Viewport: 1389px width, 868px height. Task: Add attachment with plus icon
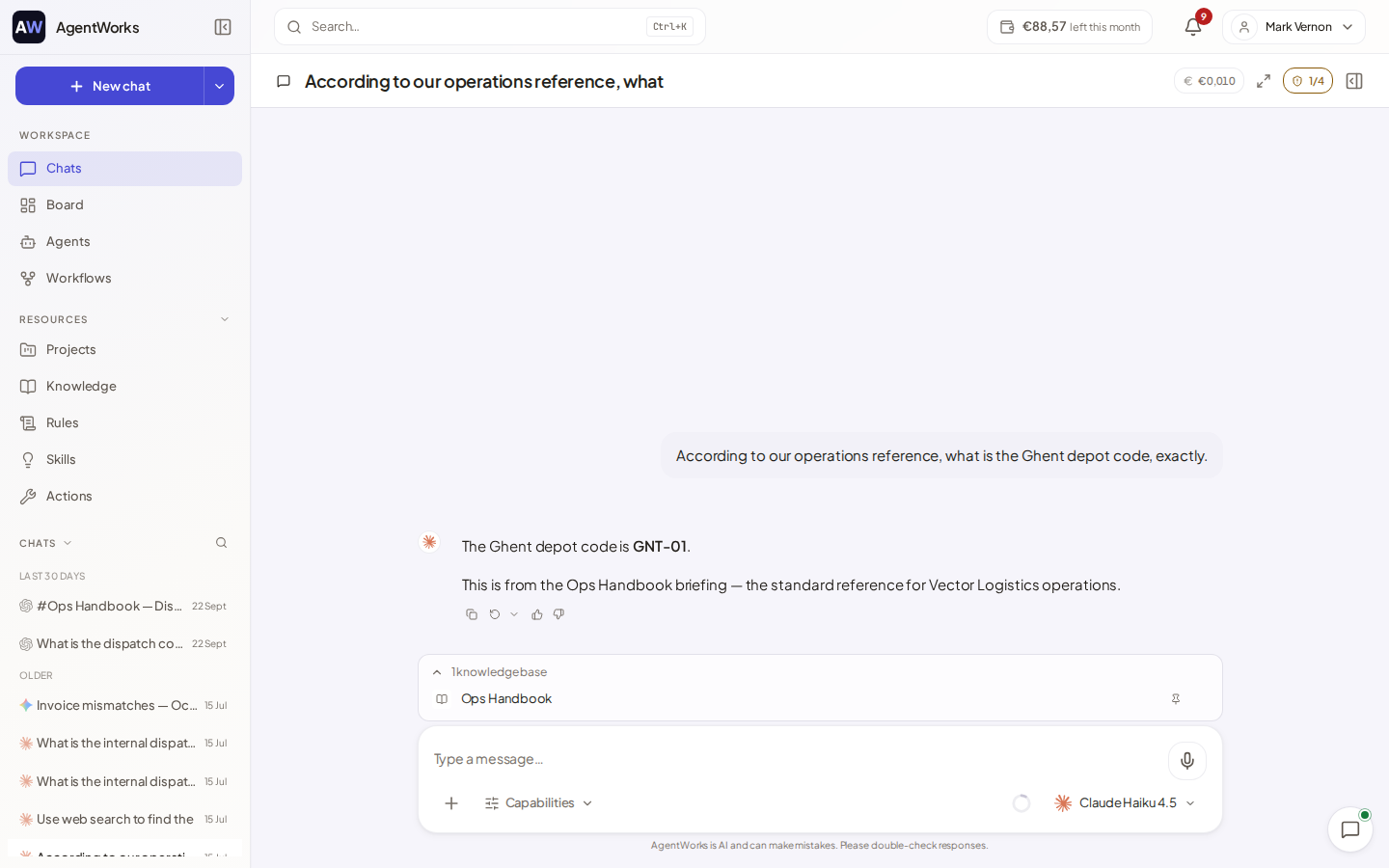tap(451, 803)
